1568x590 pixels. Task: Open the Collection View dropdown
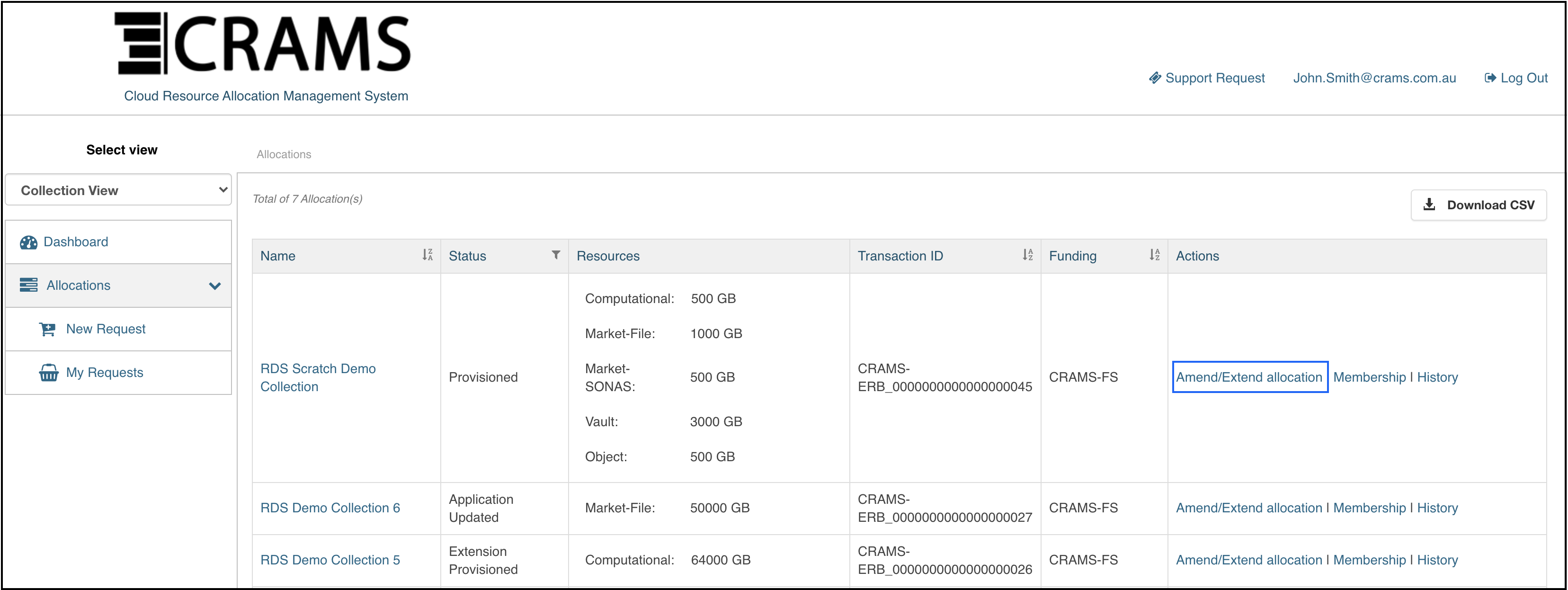[x=118, y=190]
